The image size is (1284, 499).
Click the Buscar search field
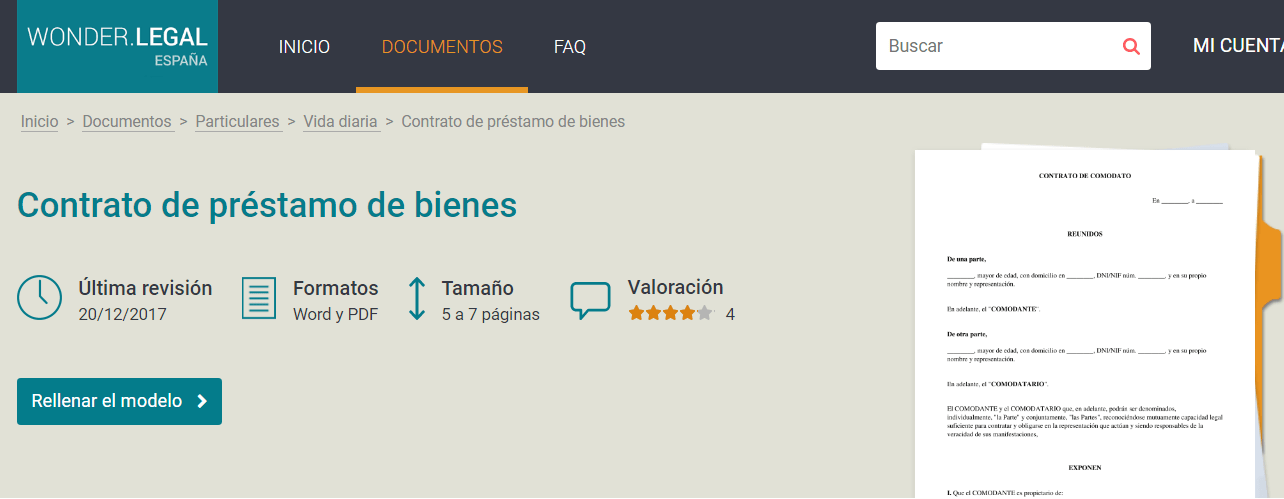pos(1013,46)
